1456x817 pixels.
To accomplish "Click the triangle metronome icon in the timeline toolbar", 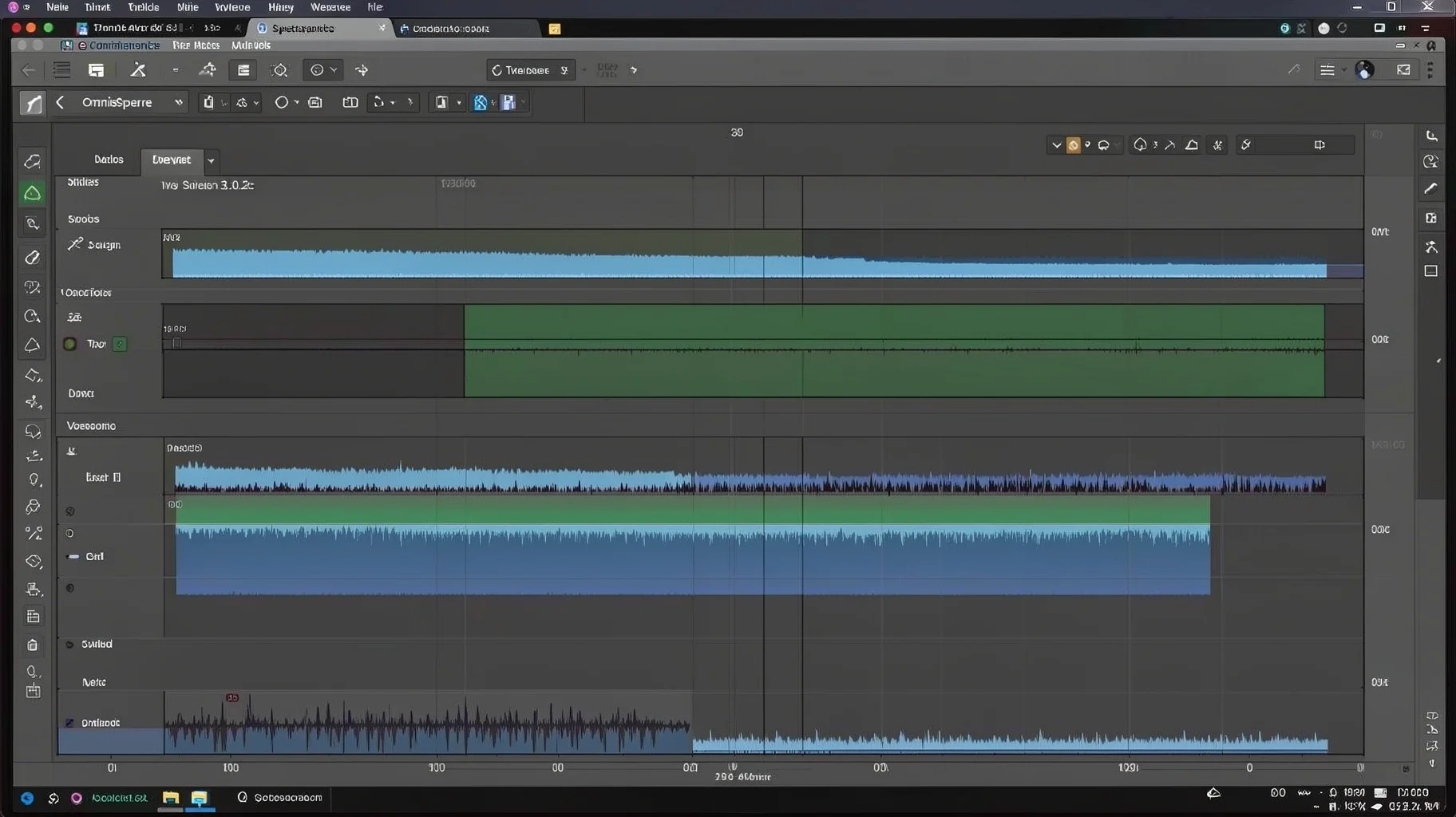I will [x=1191, y=144].
